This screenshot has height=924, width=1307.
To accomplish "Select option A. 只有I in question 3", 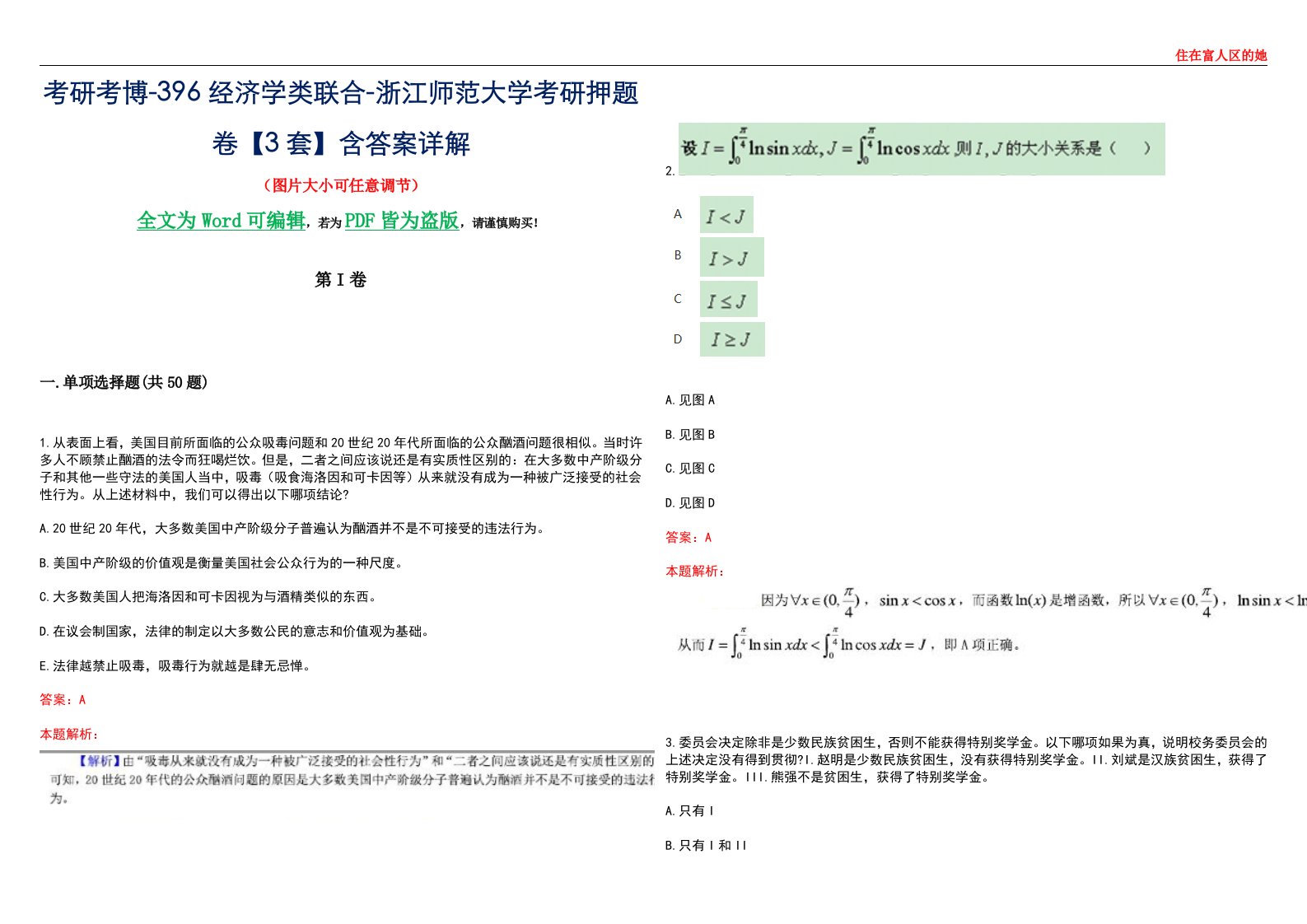I will point(690,811).
